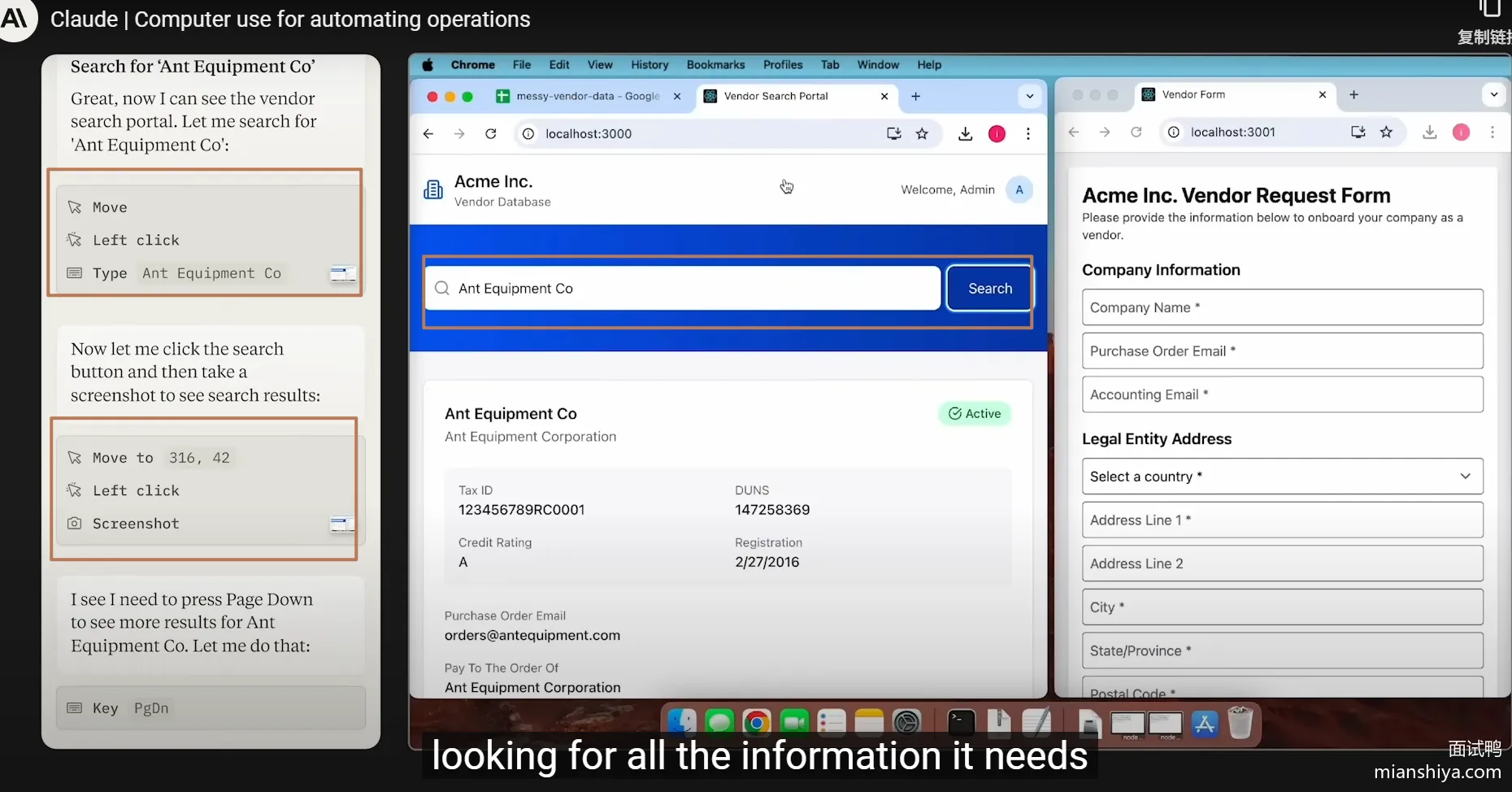This screenshot has width=1512, height=792.
Task: Open the Window menu
Action: [878, 65]
